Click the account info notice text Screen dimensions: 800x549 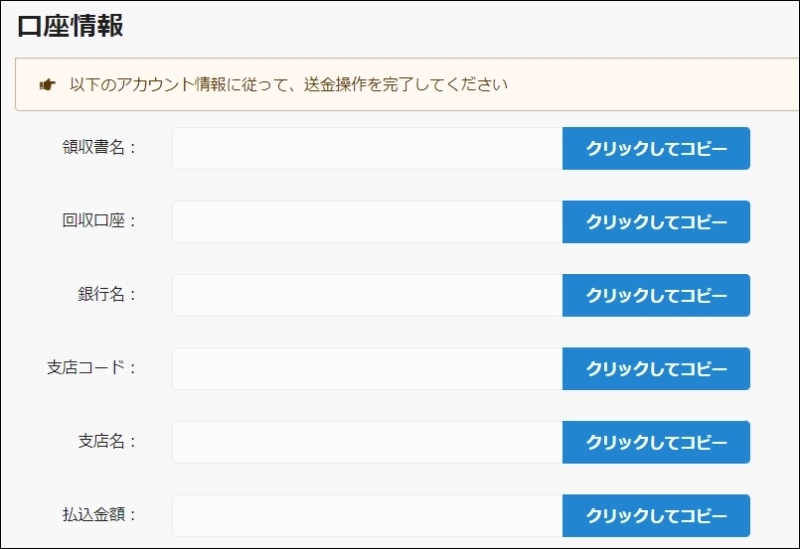click(289, 85)
